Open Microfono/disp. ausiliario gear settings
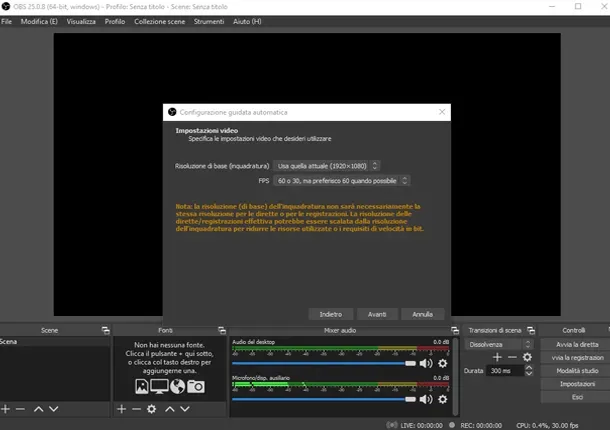Screen dimensions: 610x430 coord(442,399)
